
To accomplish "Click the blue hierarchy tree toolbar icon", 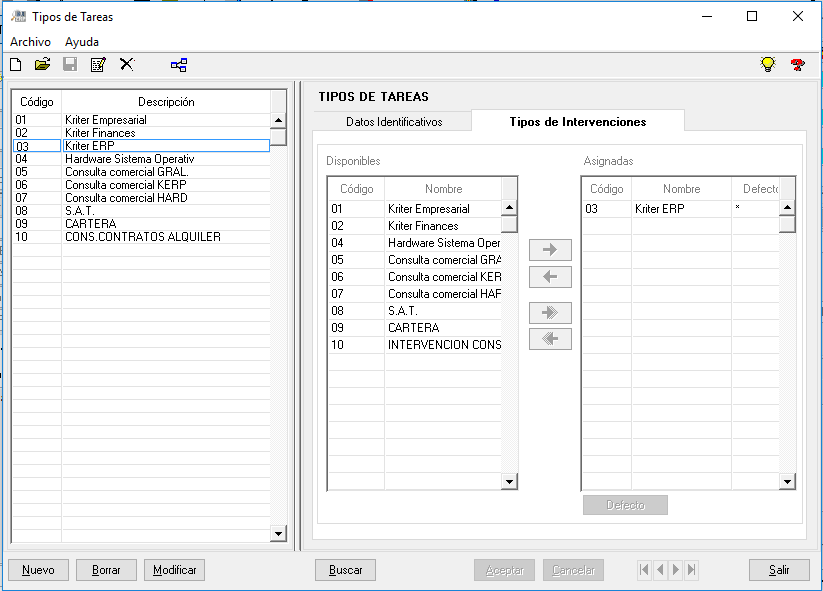I will (179, 65).
